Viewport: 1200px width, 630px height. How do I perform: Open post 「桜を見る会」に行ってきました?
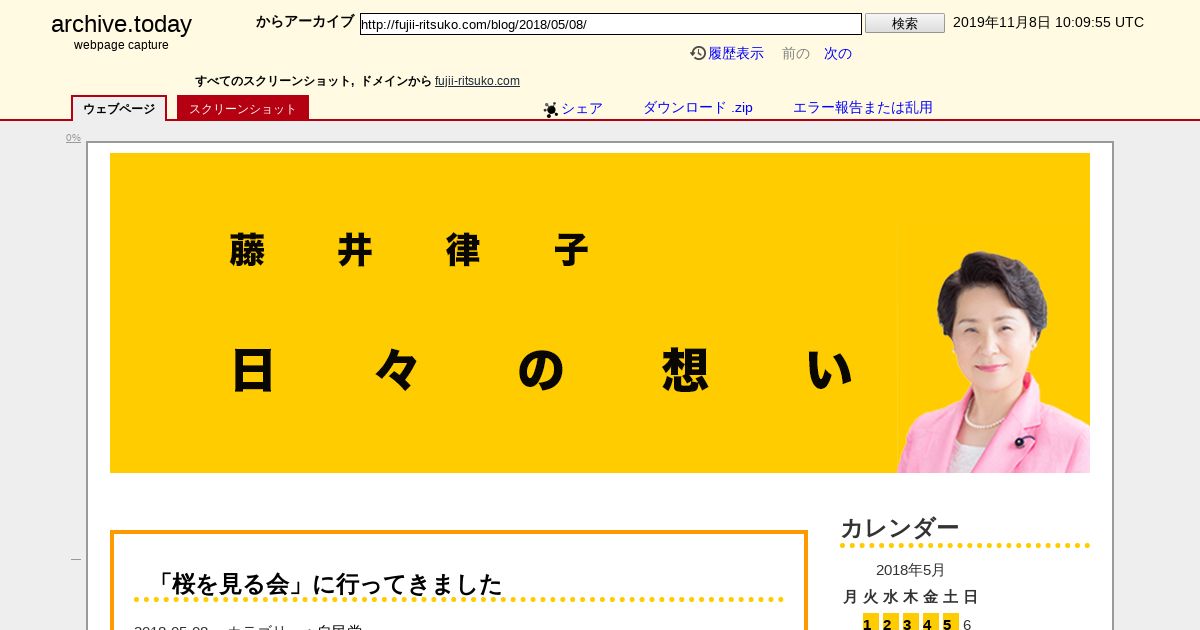(x=327, y=584)
